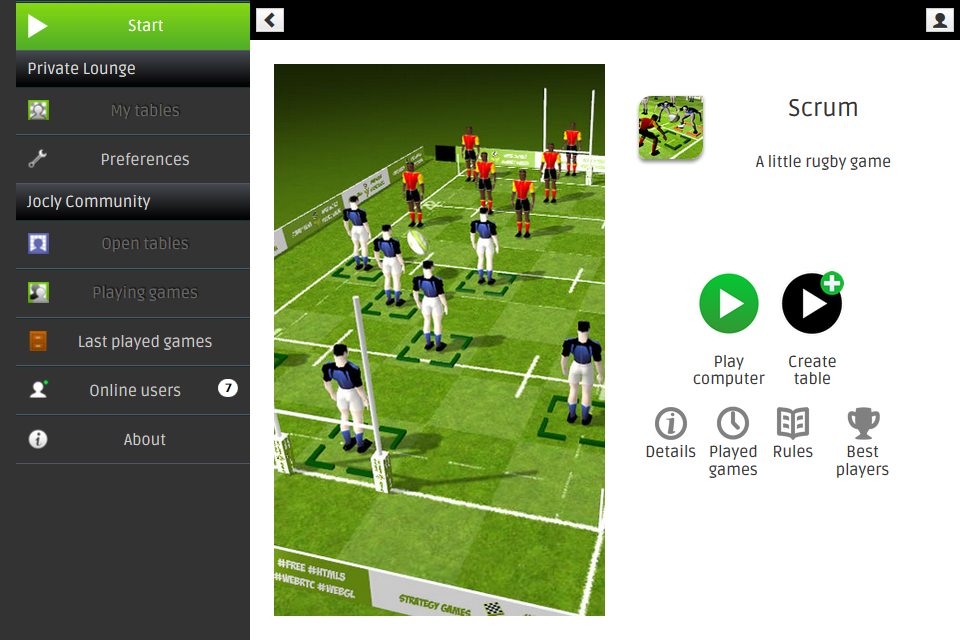This screenshot has height=640, width=960.
Task: Open Played games clock icon
Action: pyautogui.click(x=733, y=423)
